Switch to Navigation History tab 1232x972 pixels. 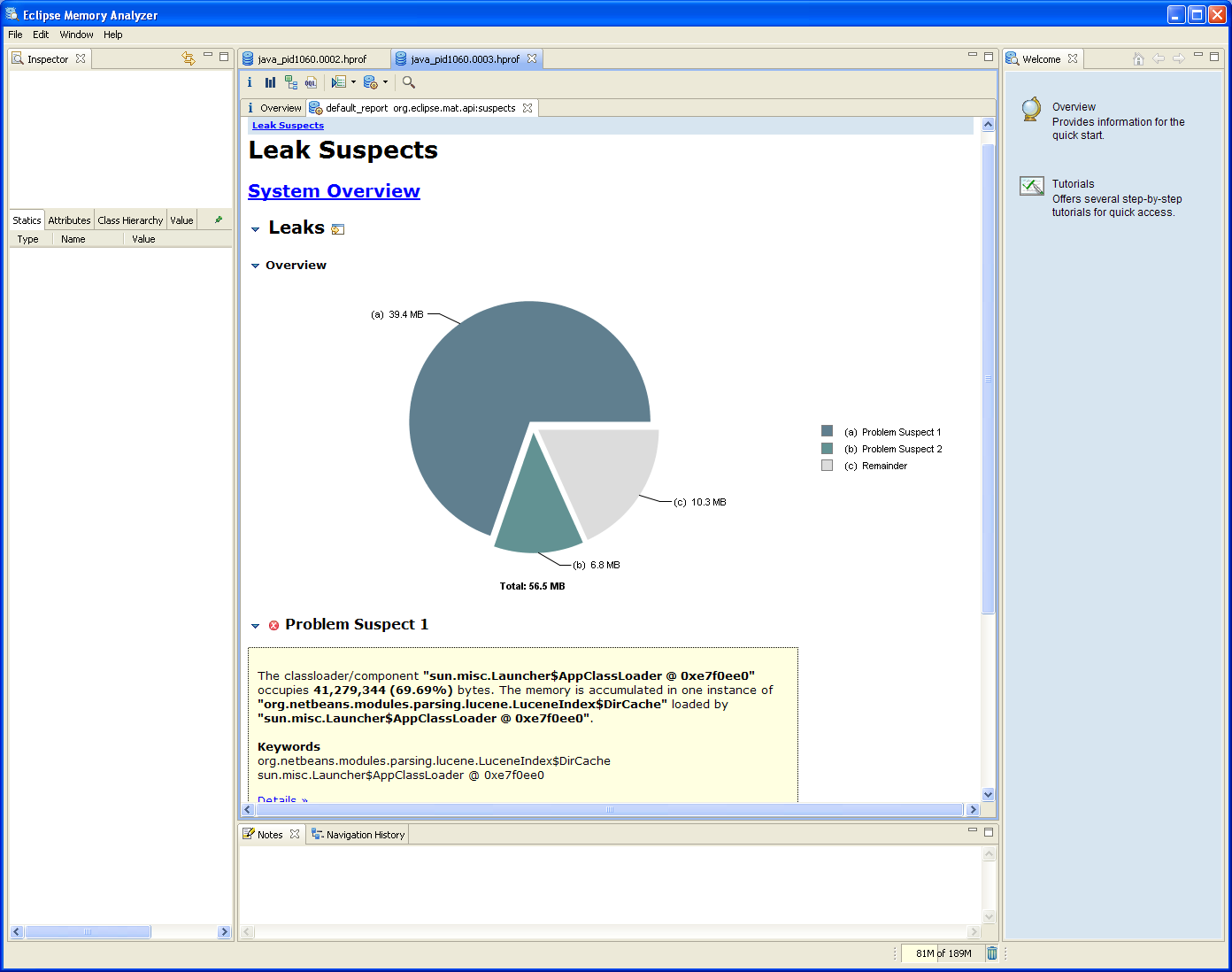[357, 834]
